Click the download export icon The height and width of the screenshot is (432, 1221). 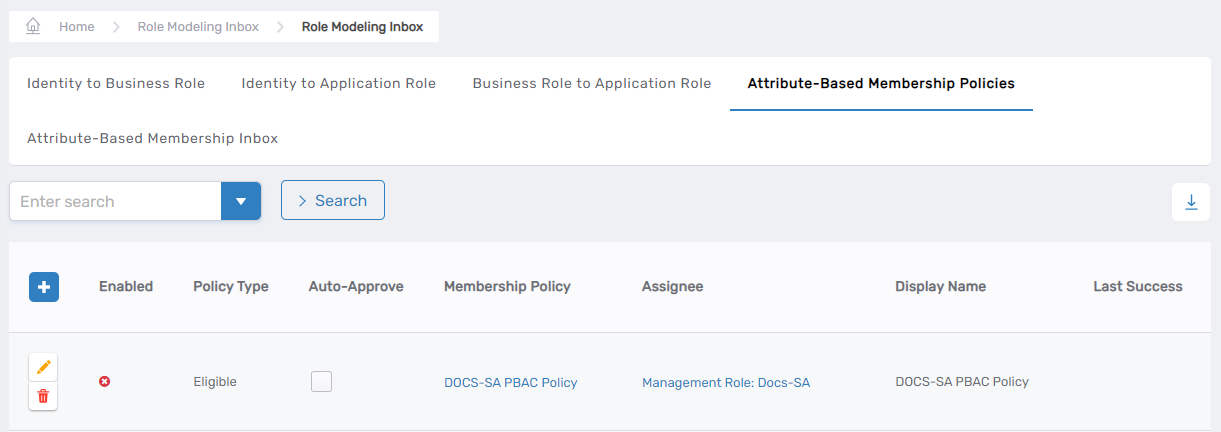tap(1191, 202)
